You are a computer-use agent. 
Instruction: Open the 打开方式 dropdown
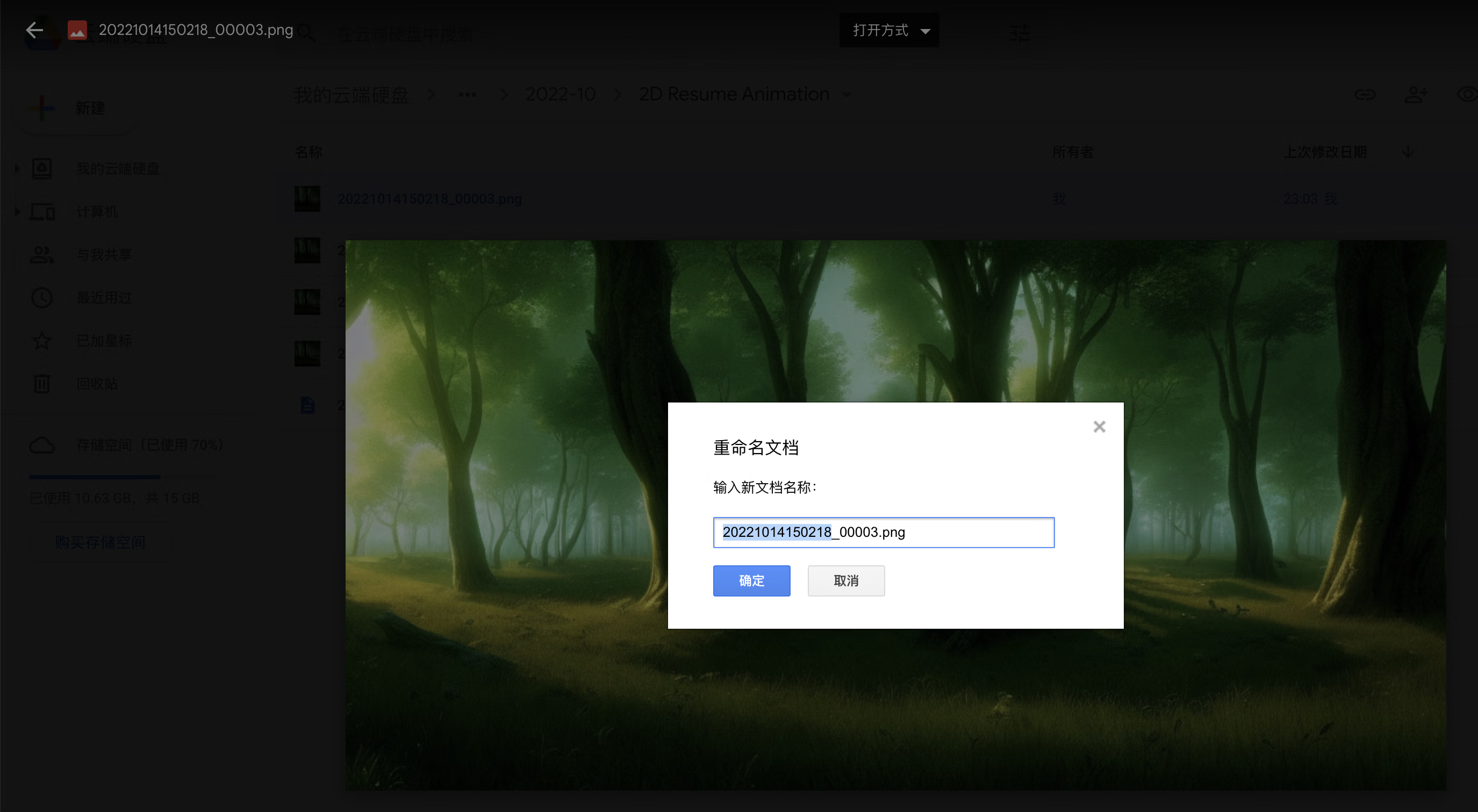(889, 31)
